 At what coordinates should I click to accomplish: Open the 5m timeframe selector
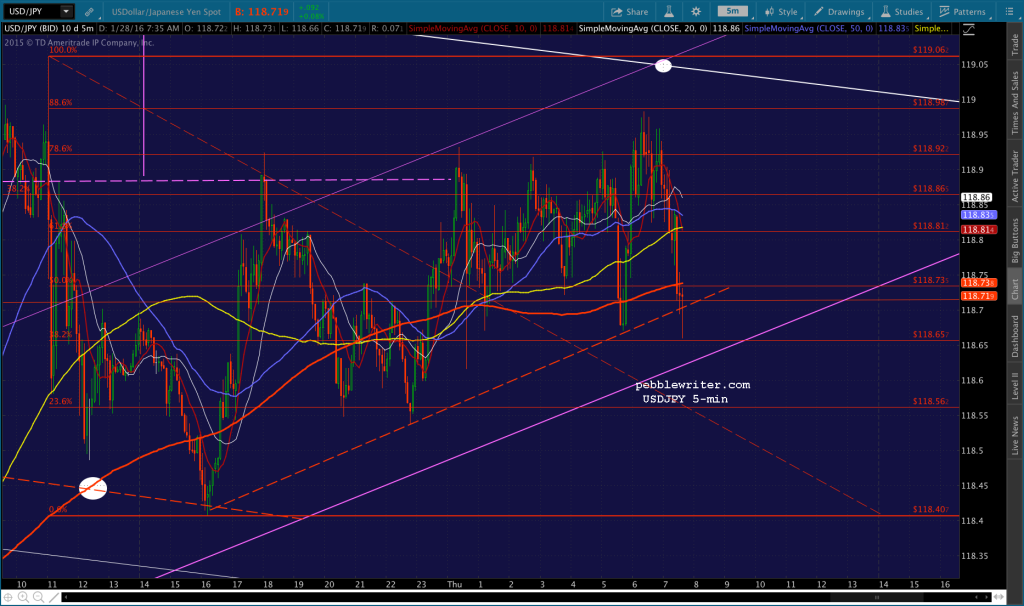coord(733,11)
